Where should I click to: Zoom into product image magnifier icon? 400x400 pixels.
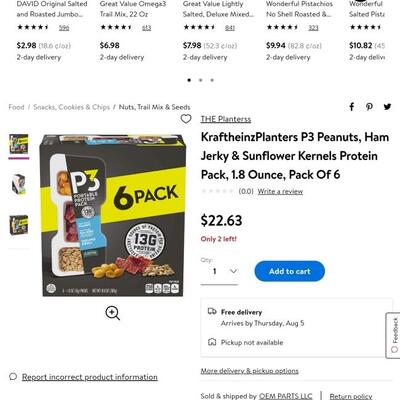click(x=113, y=313)
